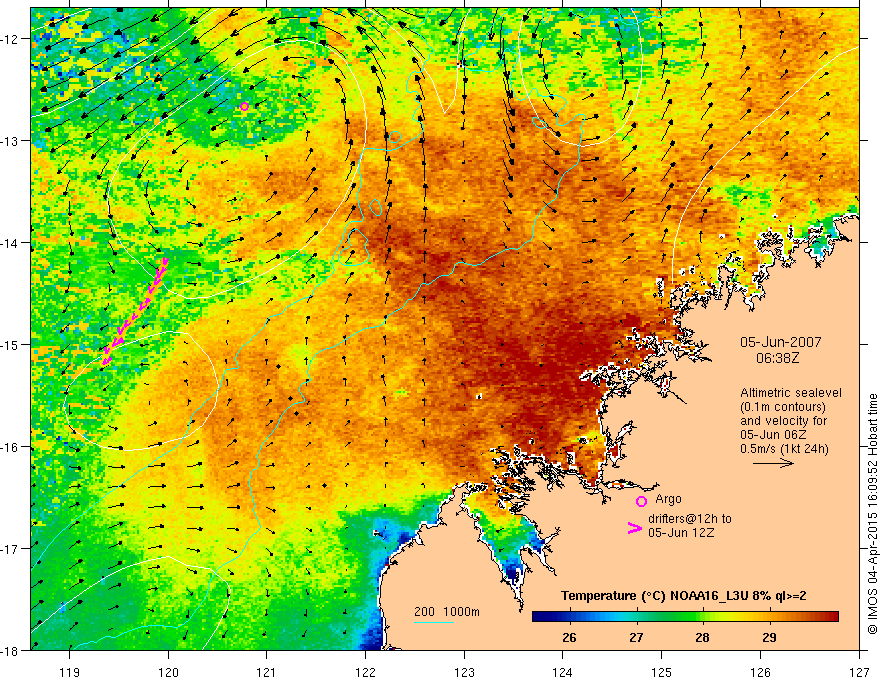The height and width of the screenshot is (680, 880).
Task: Click the temperature color bar
Action: pos(685,617)
